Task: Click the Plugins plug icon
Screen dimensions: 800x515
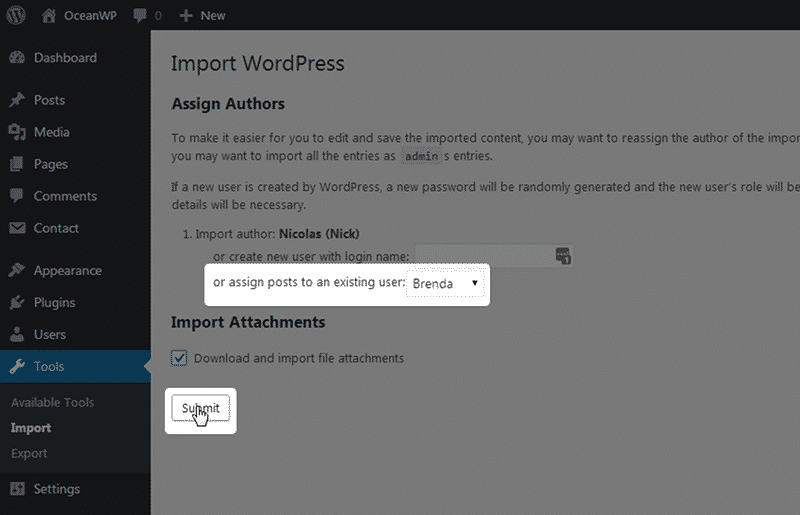Action: [17, 303]
